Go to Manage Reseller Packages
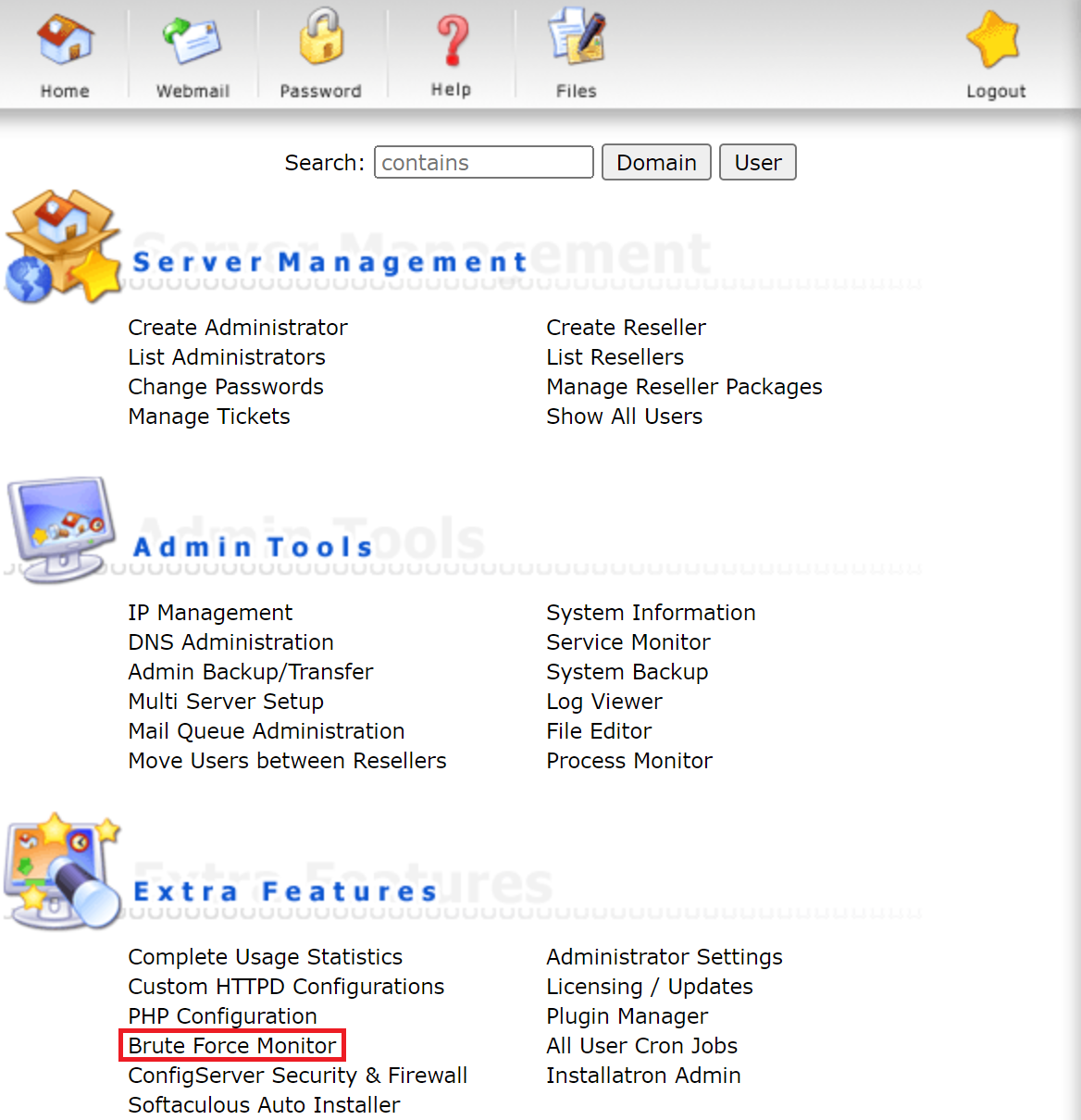Screen dimensions: 1081x1120 (x=684, y=387)
